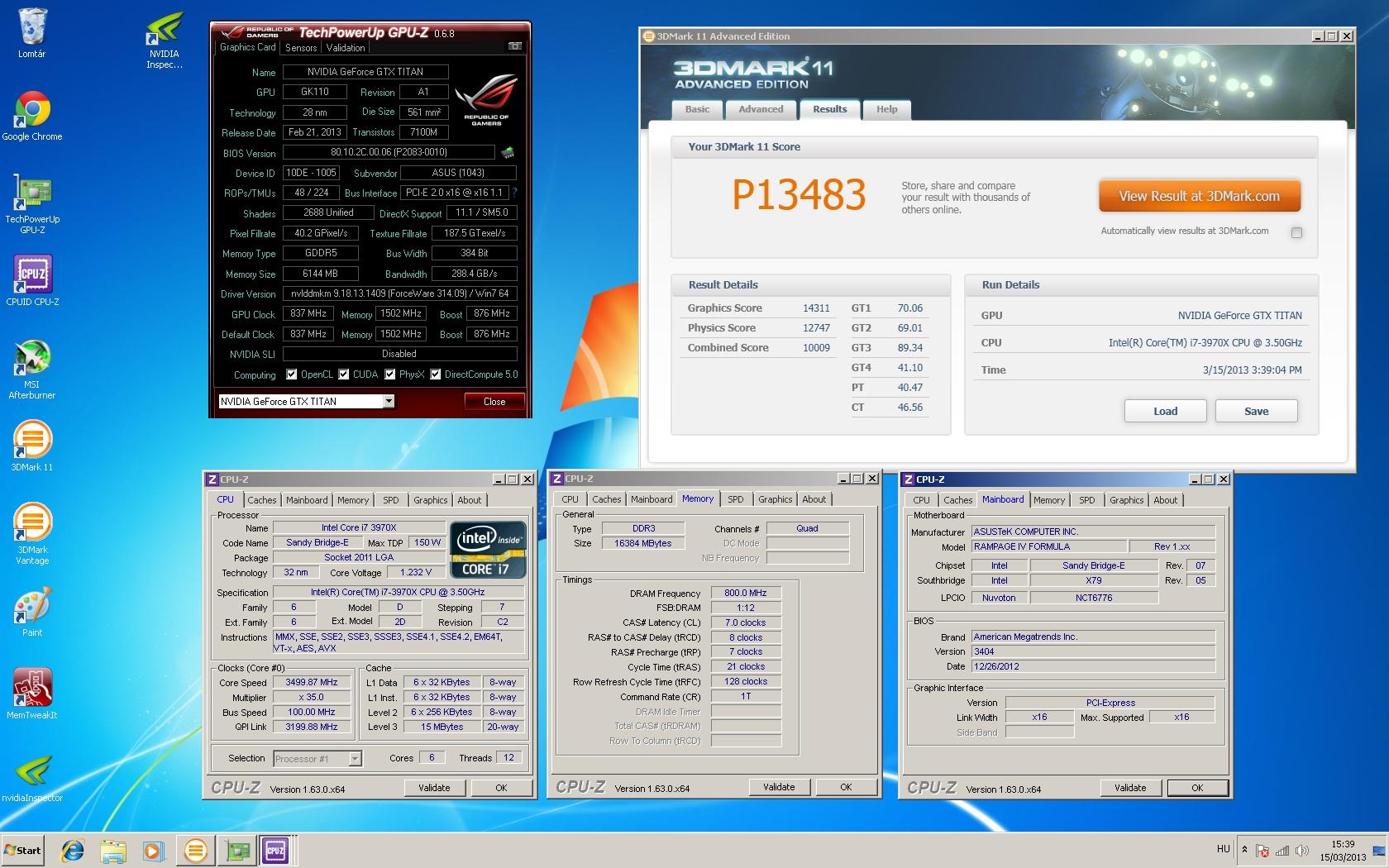The width and height of the screenshot is (1389, 868).
Task: Open the TechPowerUp GPU-Z desktop icon
Action: point(32,204)
